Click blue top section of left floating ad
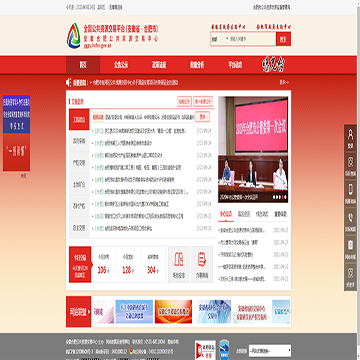 tap(16, 114)
